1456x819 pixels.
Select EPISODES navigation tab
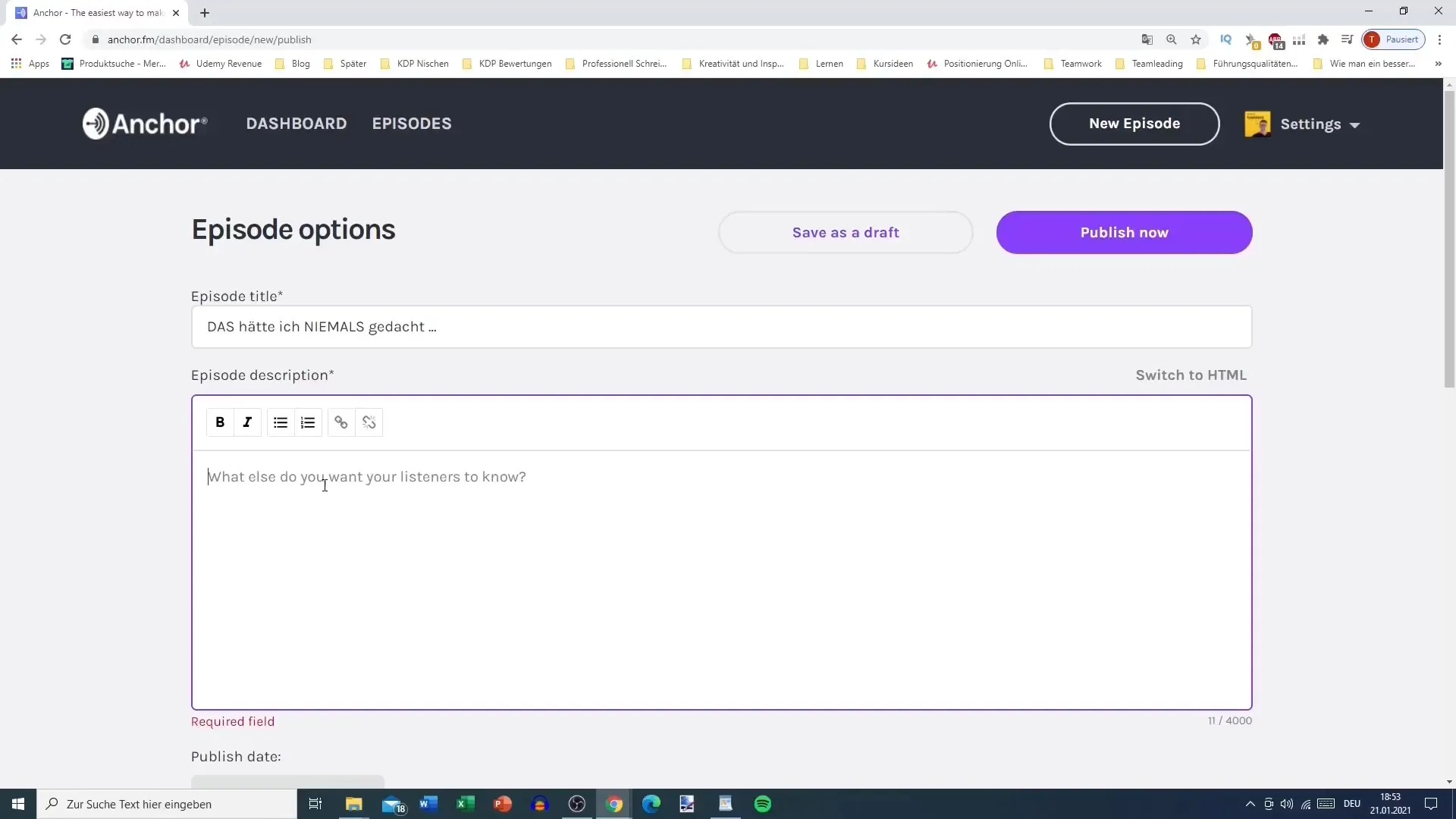[x=411, y=123]
